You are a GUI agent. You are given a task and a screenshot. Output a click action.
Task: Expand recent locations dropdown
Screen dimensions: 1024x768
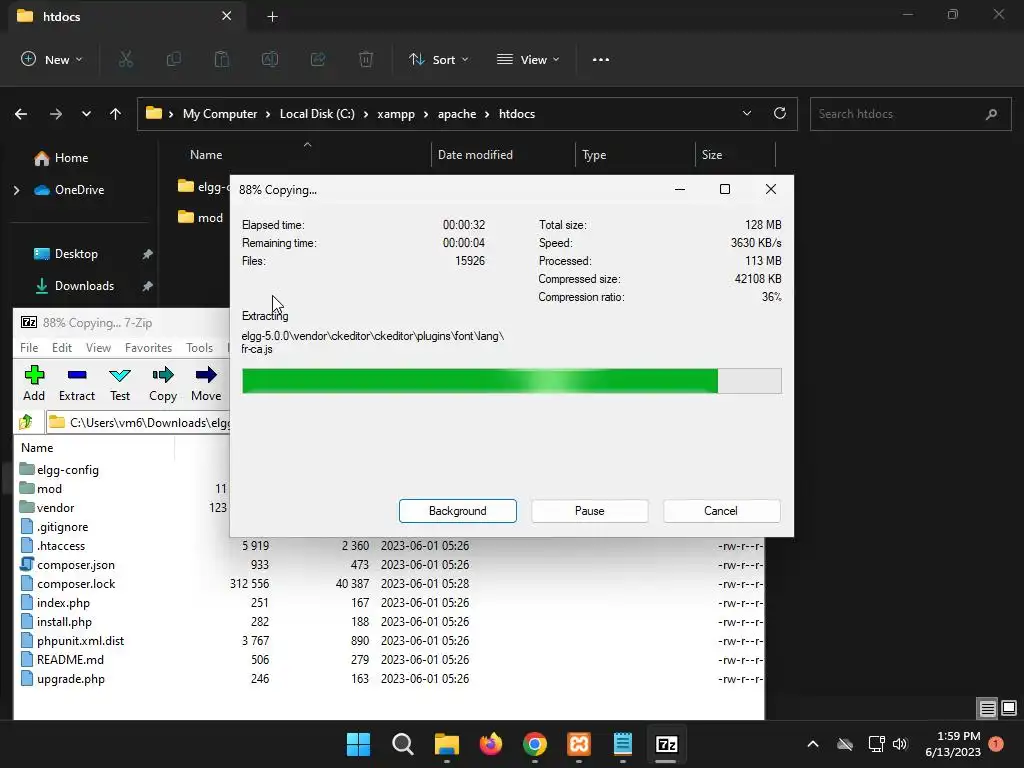(x=86, y=114)
